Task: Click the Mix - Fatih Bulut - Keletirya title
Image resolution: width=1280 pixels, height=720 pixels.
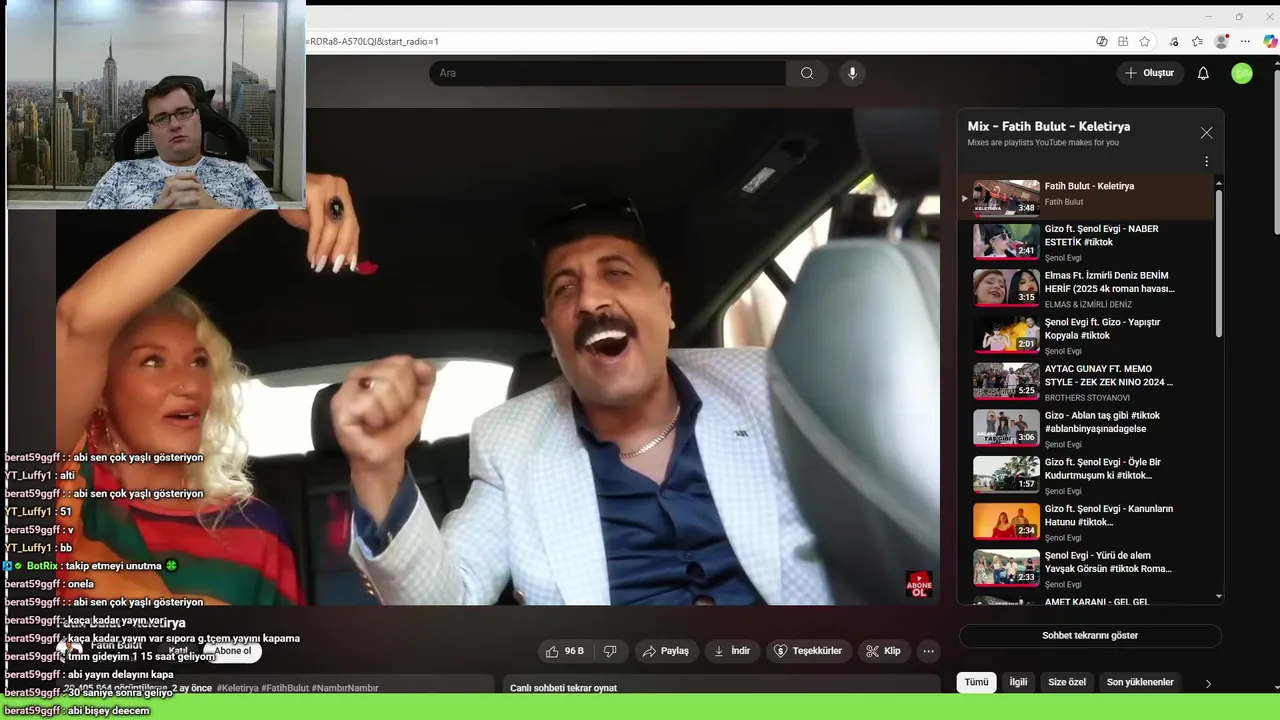Action: 1048,127
